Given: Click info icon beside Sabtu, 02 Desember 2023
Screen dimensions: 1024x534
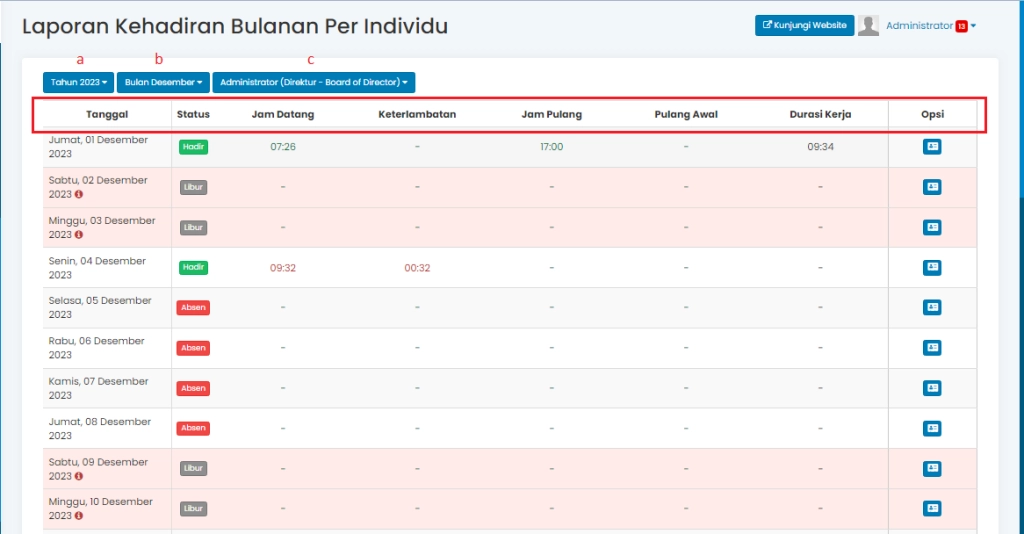Looking at the screenshot, I should tap(78, 195).
